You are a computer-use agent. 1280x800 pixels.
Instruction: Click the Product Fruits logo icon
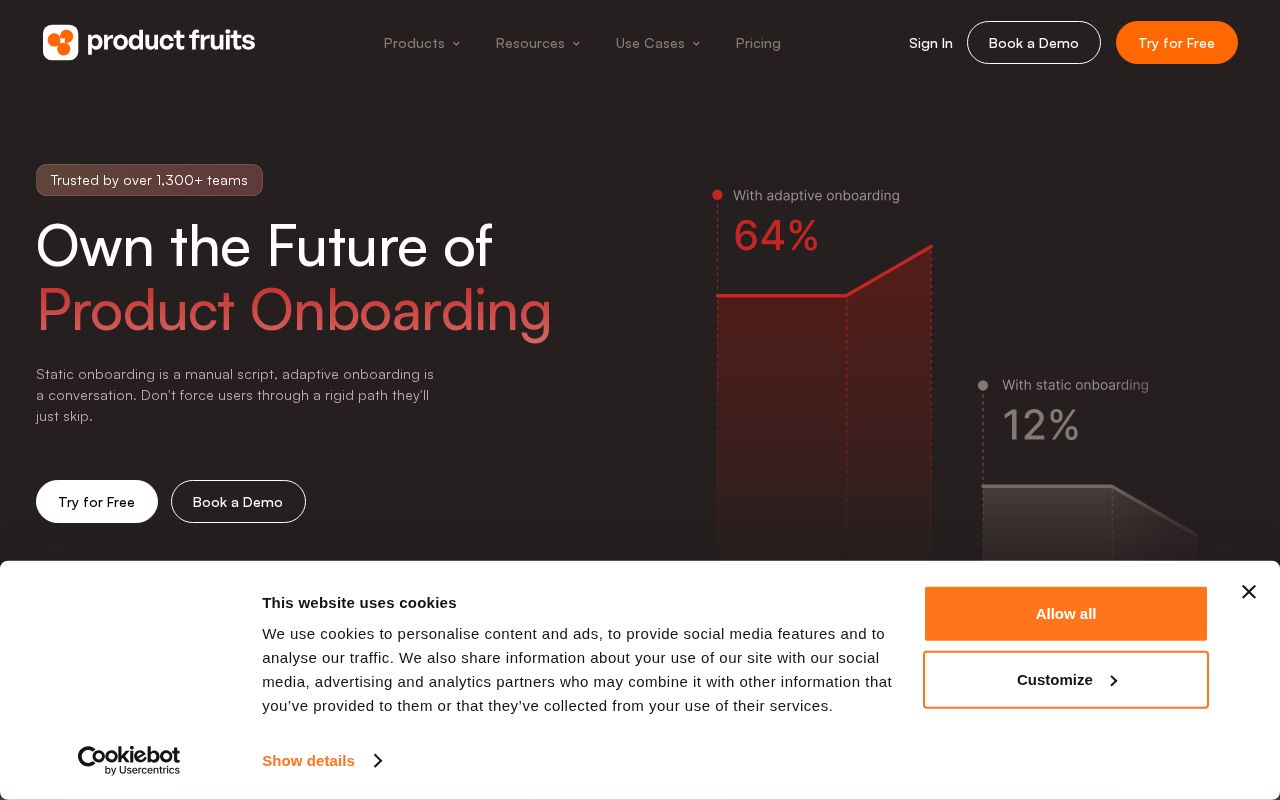(61, 42)
